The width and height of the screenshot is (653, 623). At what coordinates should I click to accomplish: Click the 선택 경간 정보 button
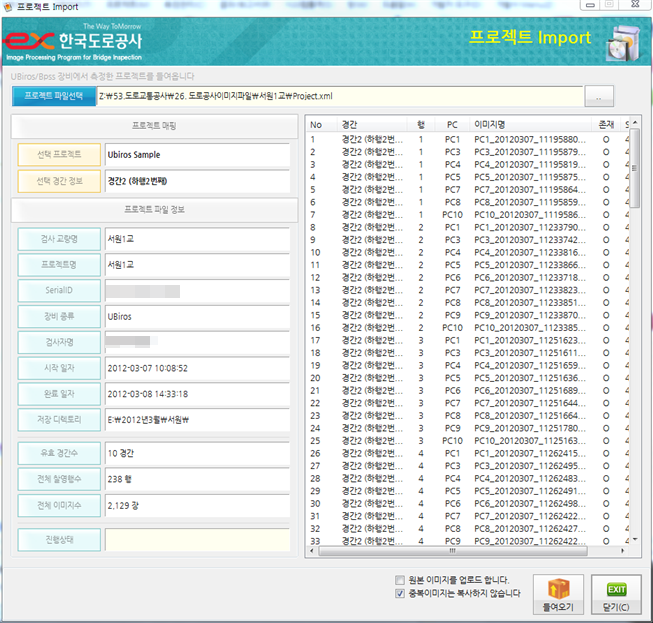point(59,181)
